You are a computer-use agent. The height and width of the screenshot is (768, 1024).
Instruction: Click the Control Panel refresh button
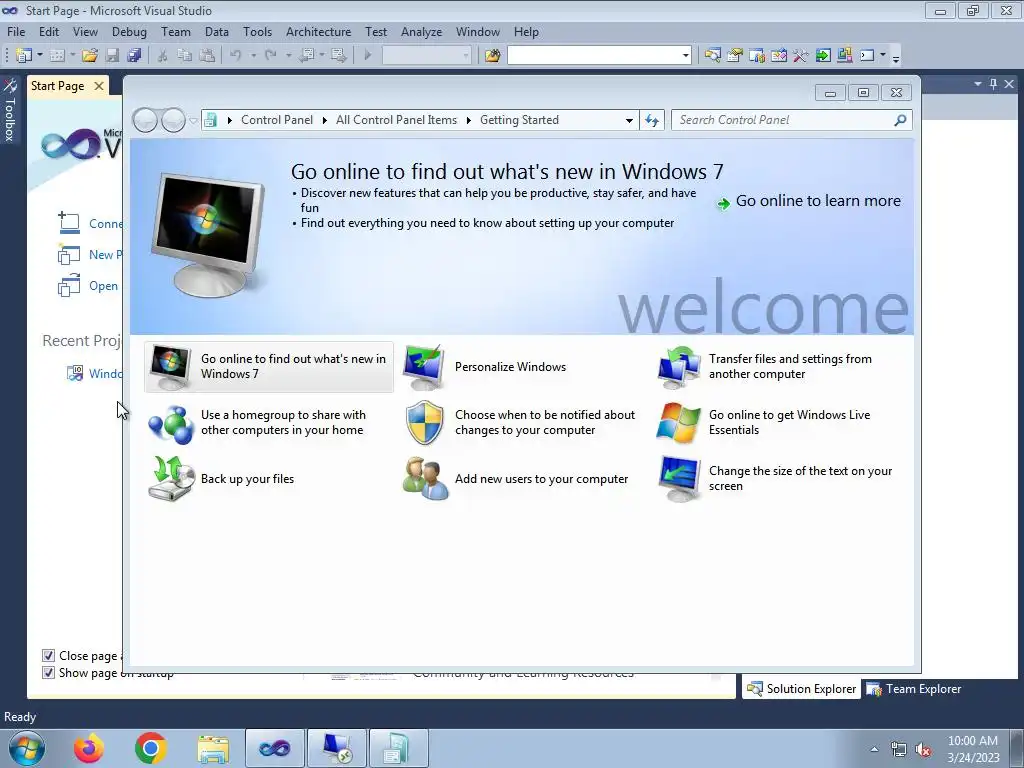pyautogui.click(x=652, y=120)
